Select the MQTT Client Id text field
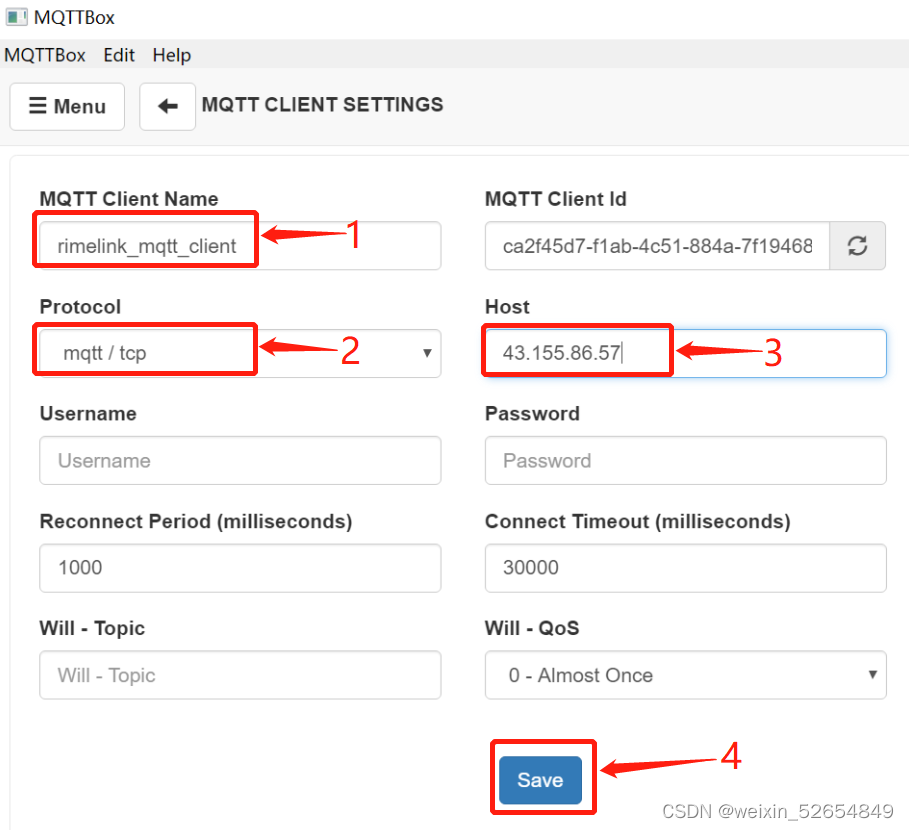This screenshot has width=909, height=830. pyautogui.click(x=656, y=245)
